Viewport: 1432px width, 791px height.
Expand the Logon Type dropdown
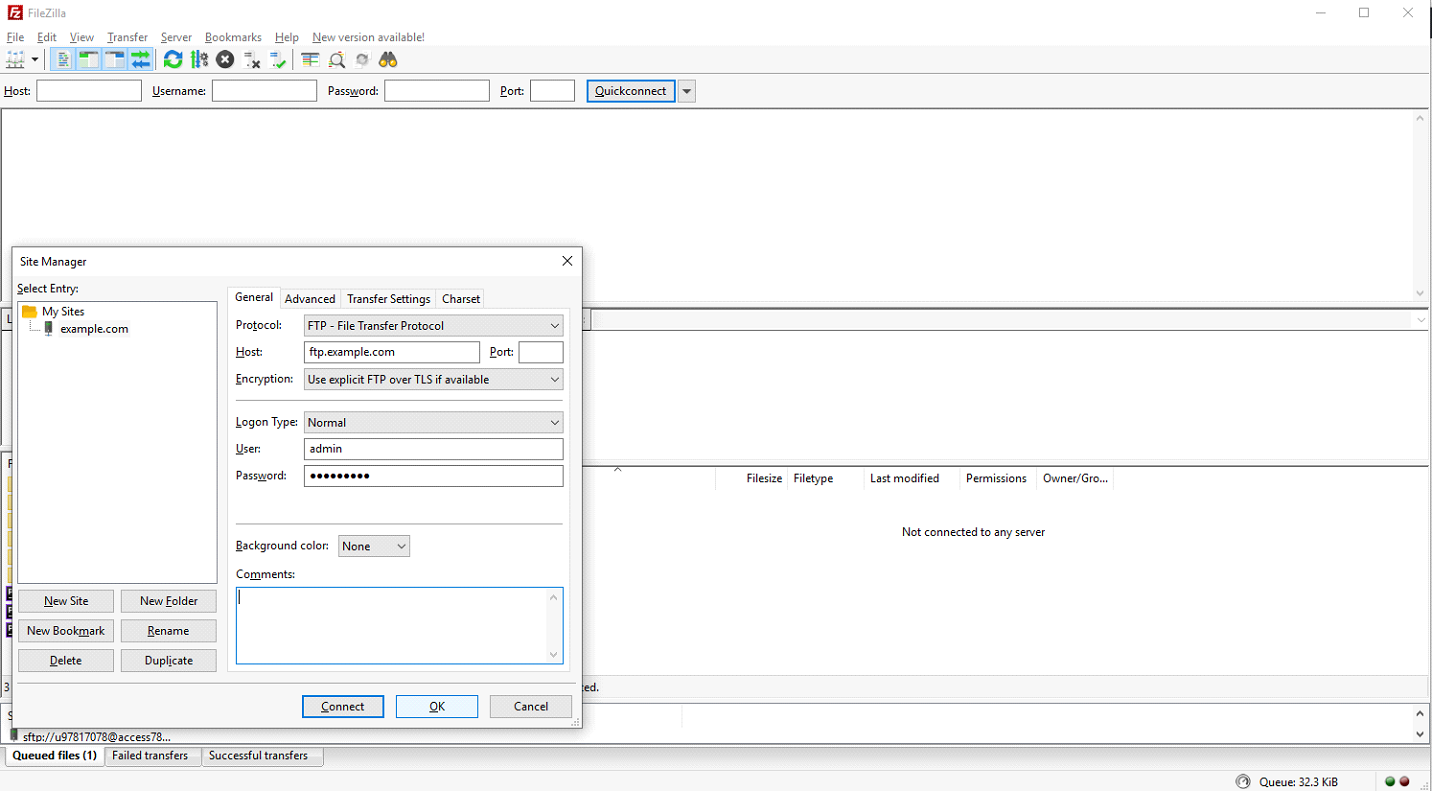433,423
